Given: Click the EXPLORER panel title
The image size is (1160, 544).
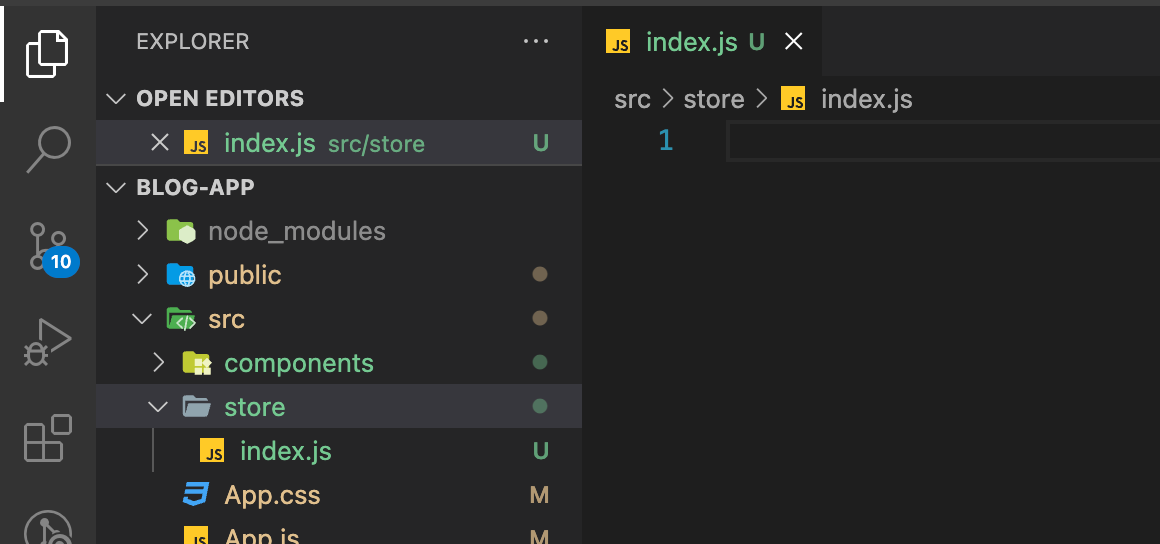Looking at the screenshot, I should [x=193, y=41].
